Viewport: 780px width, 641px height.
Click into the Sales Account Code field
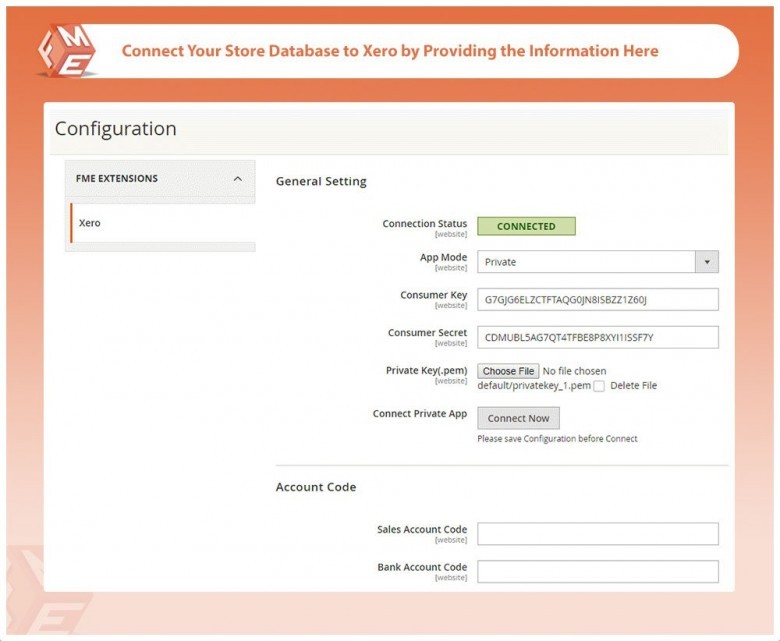[597, 534]
